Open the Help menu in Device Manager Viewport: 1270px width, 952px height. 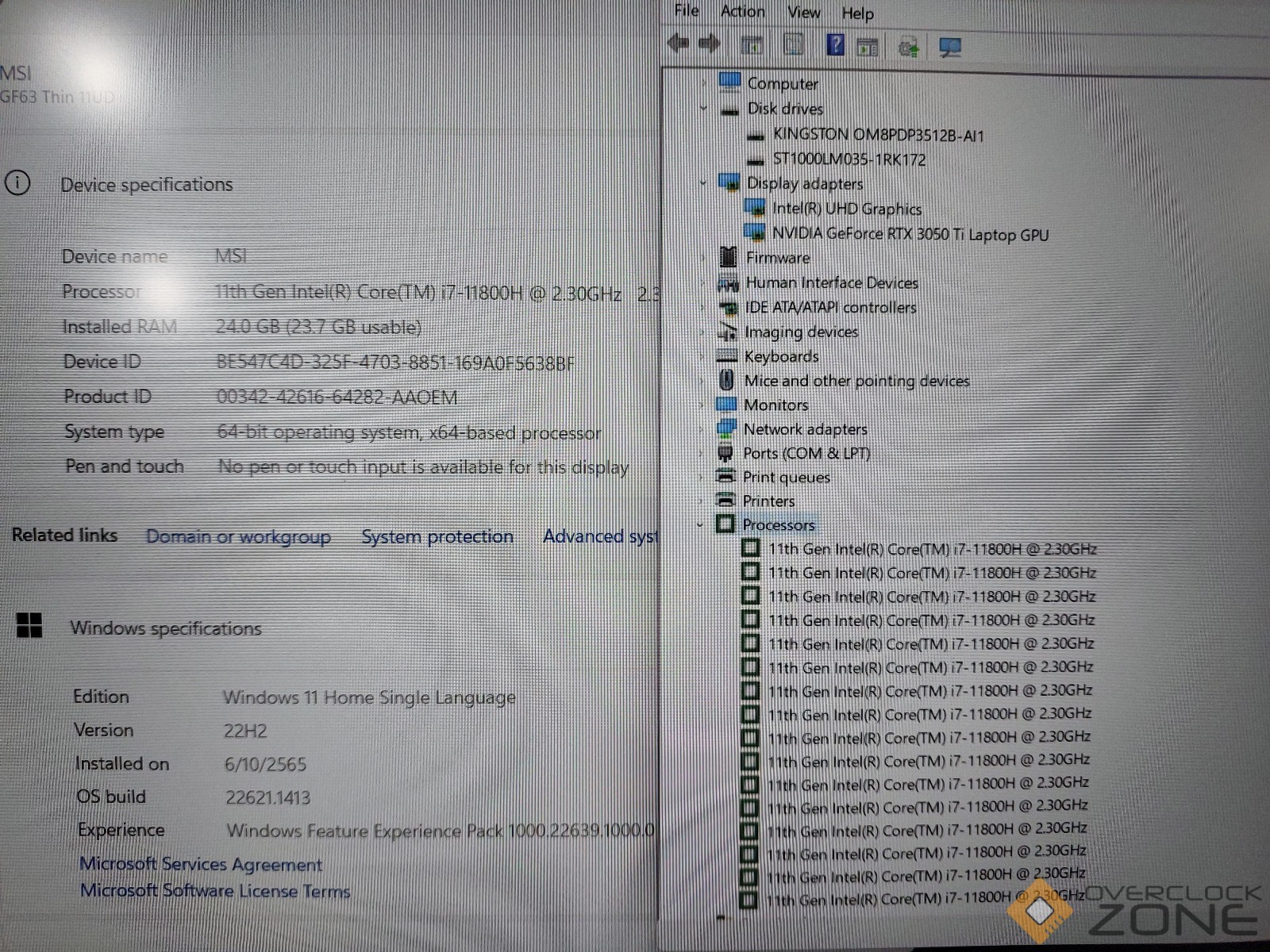click(858, 13)
